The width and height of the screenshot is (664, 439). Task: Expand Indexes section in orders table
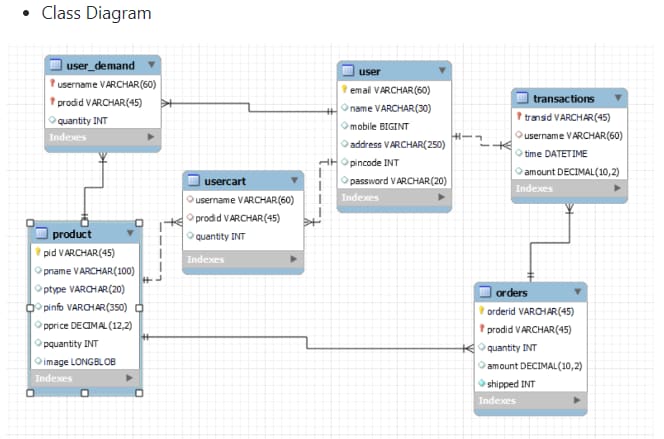574,401
